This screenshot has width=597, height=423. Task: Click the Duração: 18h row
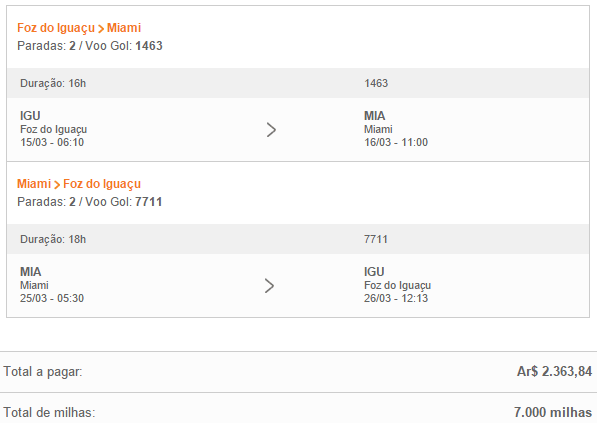pos(298,239)
